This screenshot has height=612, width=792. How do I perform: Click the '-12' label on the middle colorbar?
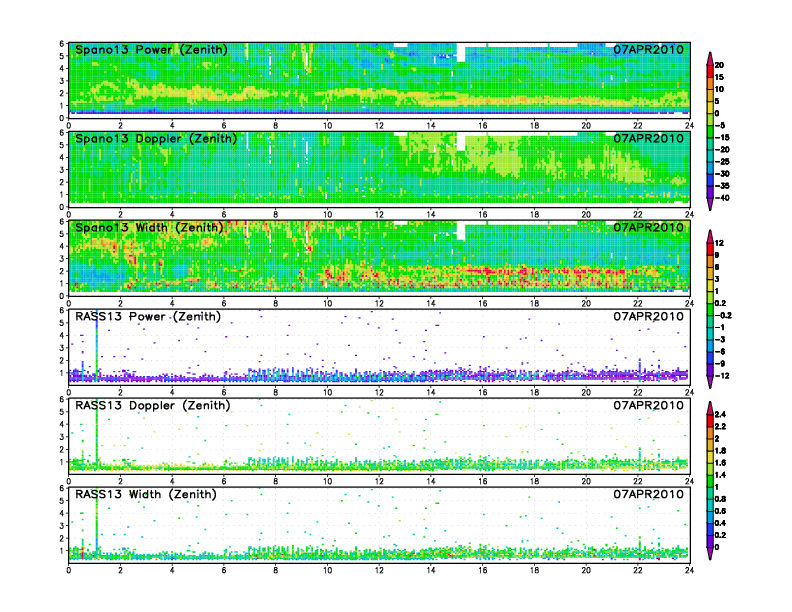(x=722, y=376)
